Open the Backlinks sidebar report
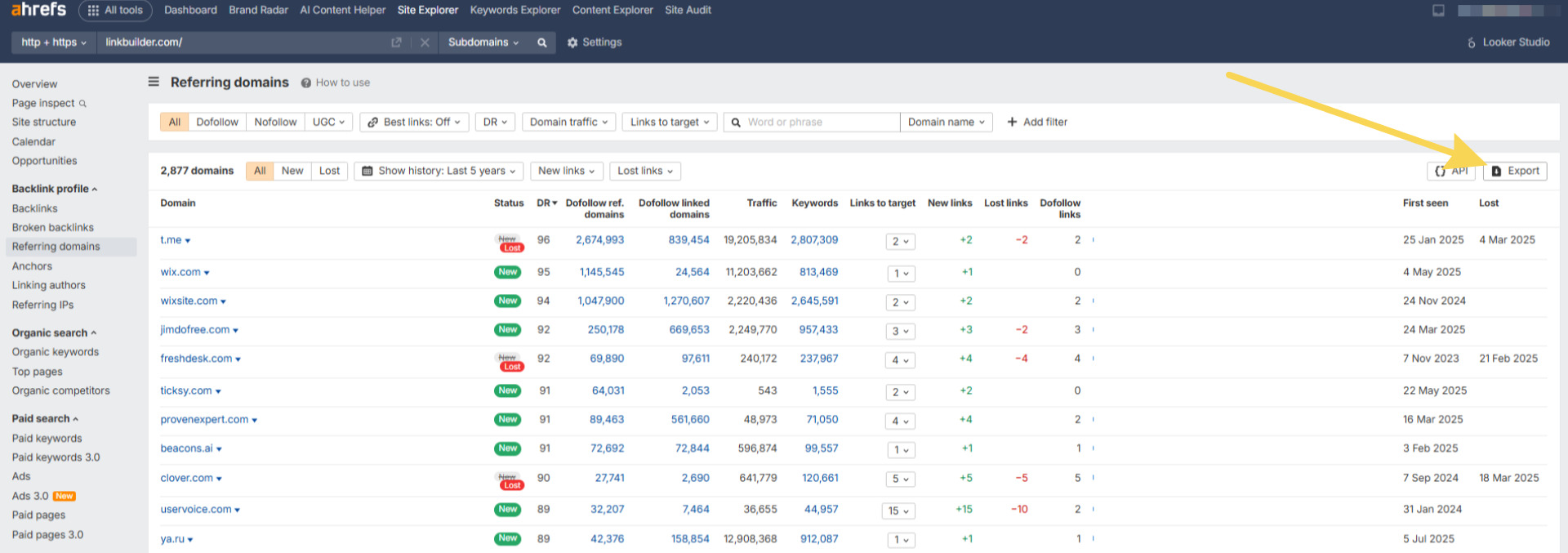 pos(34,209)
